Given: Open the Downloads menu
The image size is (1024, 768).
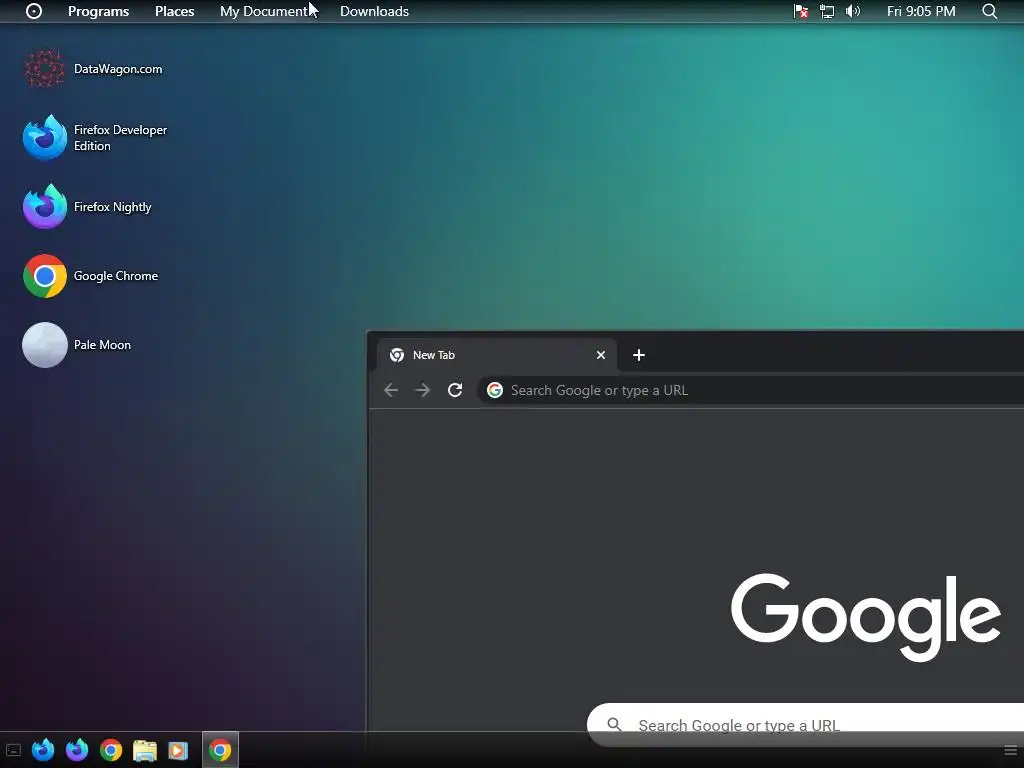Looking at the screenshot, I should point(374,11).
